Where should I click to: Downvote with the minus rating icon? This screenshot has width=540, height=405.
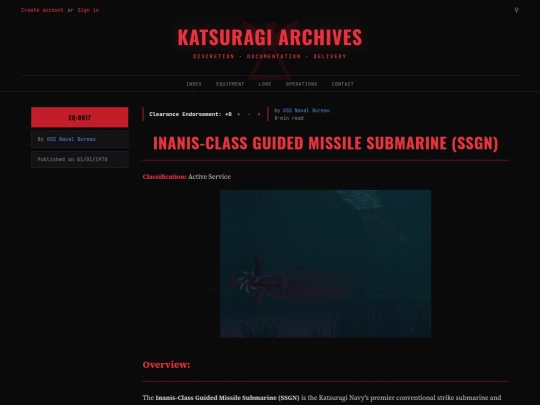coord(249,114)
